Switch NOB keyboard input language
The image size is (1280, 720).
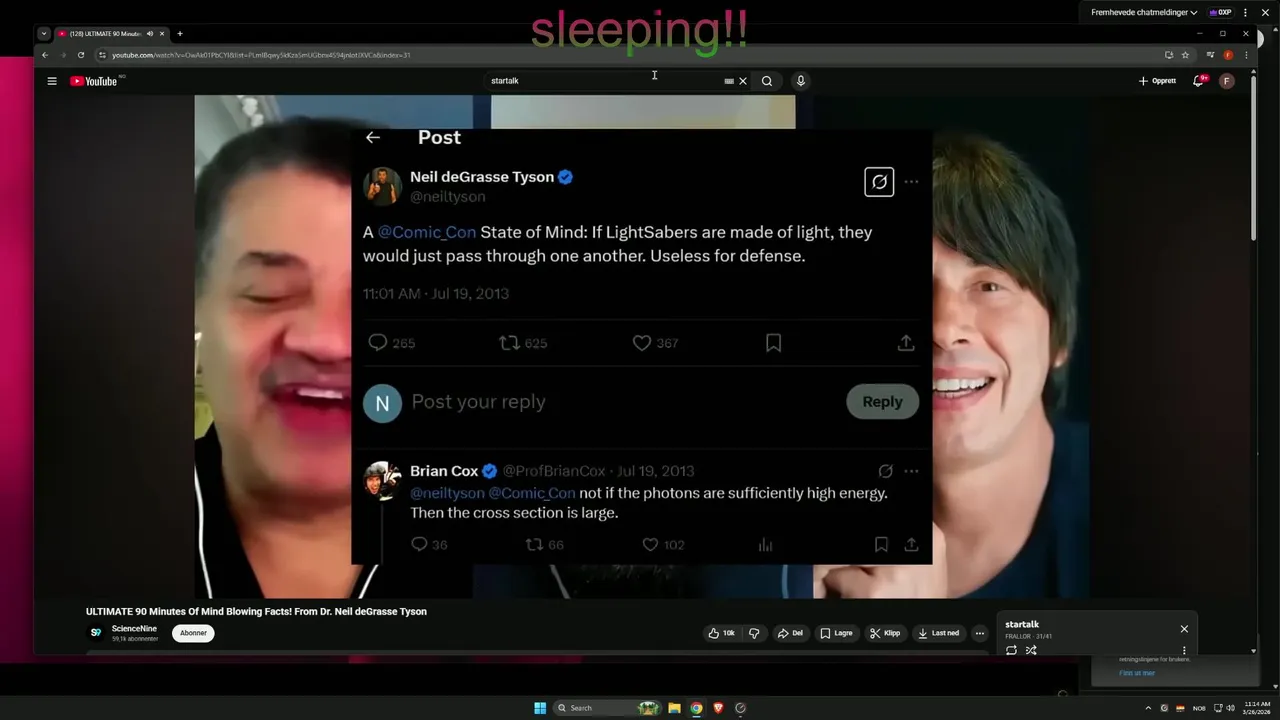(x=1199, y=708)
